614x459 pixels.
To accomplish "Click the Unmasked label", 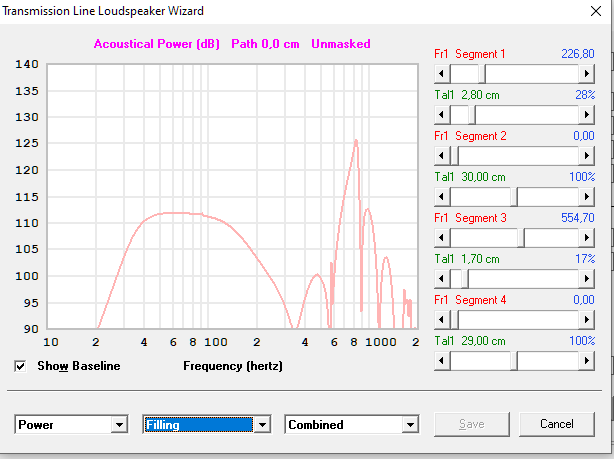I will [x=341, y=44].
